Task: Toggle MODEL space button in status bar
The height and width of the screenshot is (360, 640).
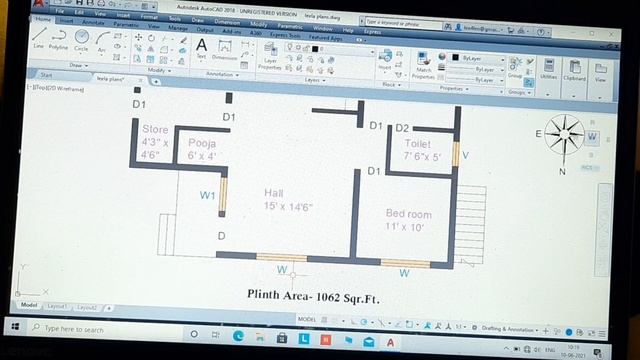Action: [307, 319]
